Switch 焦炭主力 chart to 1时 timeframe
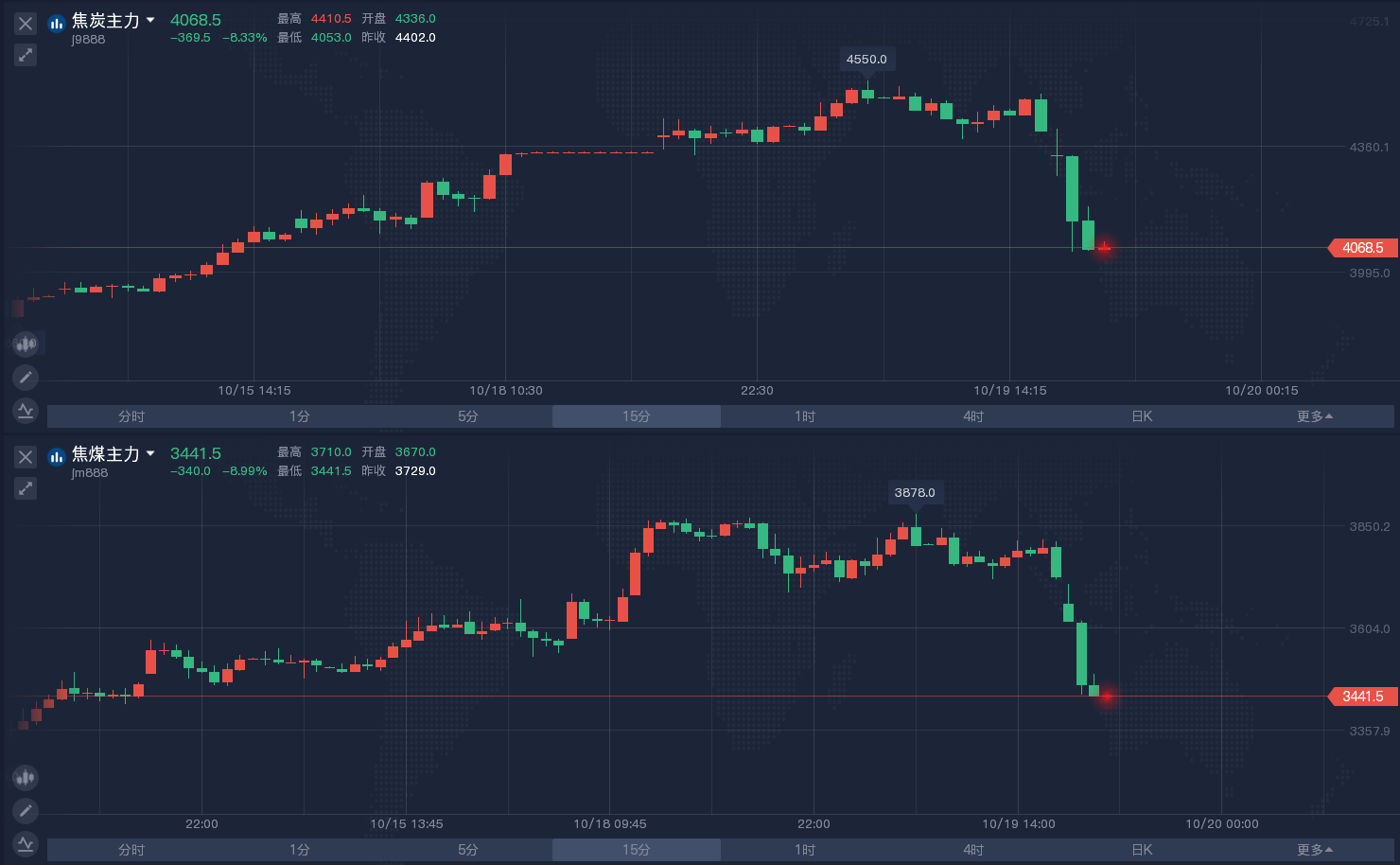This screenshot has height=865, width=1400. click(x=805, y=416)
